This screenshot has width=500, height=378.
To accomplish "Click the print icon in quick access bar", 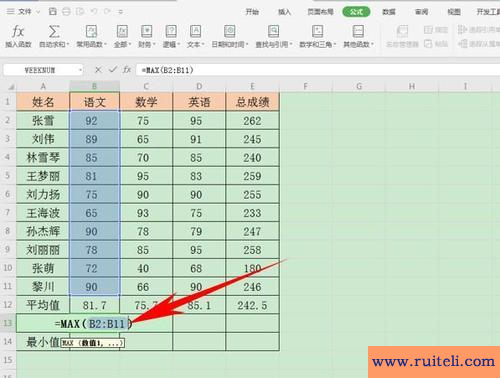I will tap(67, 12).
